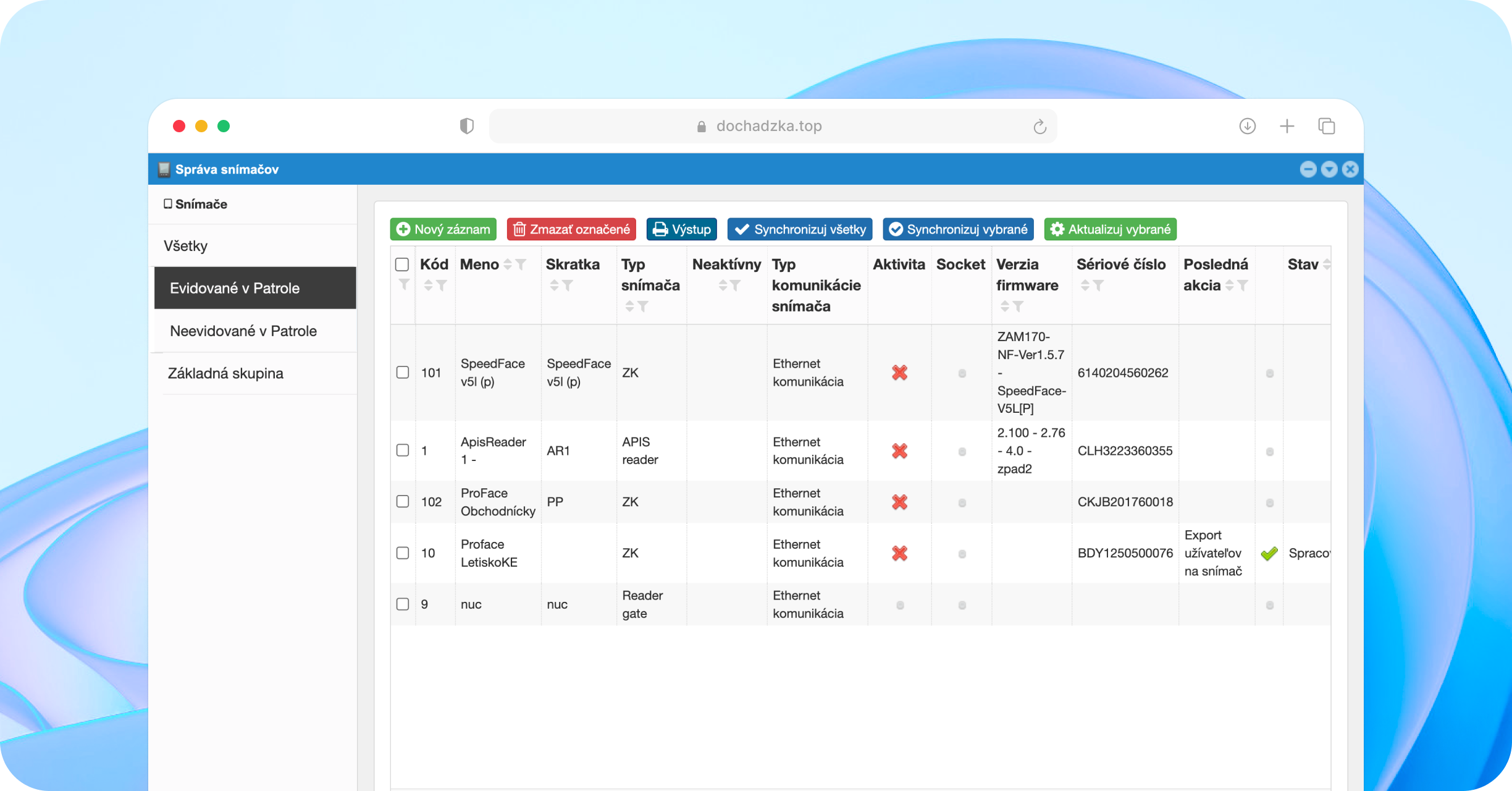The height and width of the screenshot is (791, 1512).
Task: Click the Synchronizuj všetky button
Action: coord(800,229)
